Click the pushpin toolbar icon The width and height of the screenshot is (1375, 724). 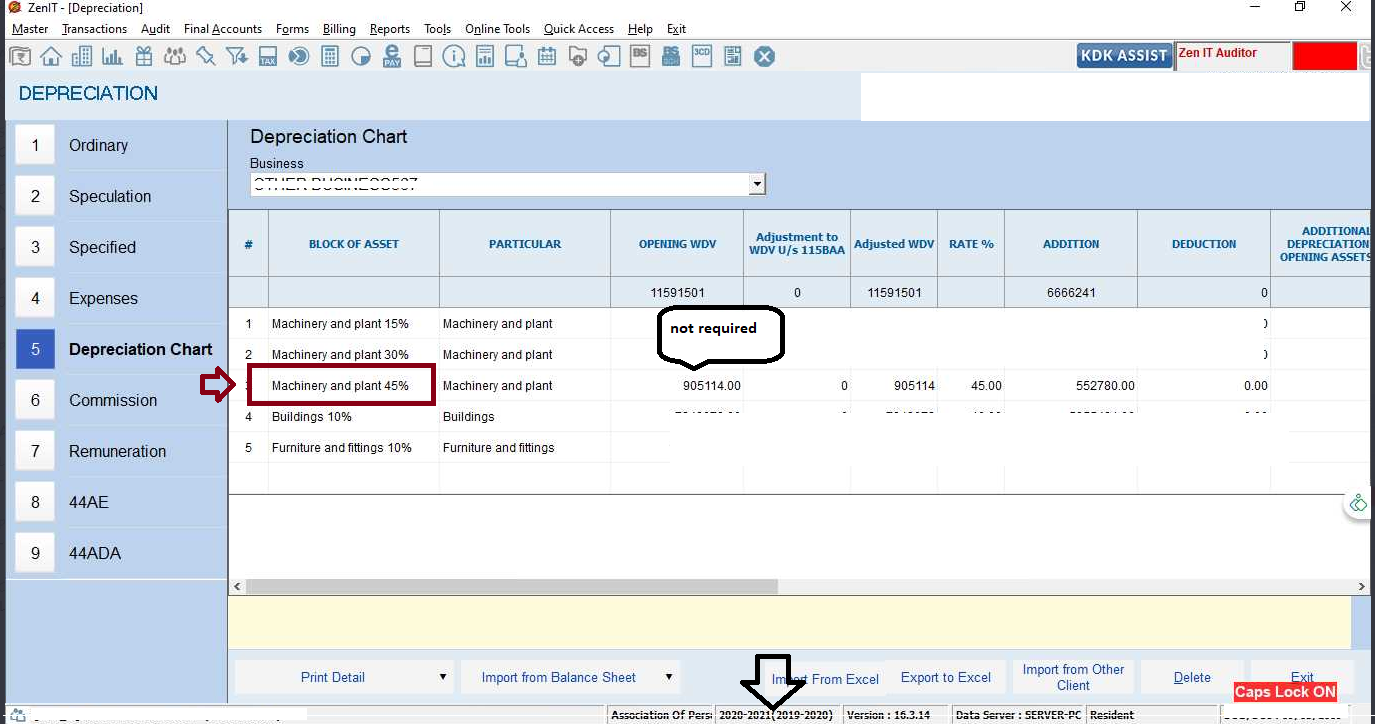[x=206, y=56]
